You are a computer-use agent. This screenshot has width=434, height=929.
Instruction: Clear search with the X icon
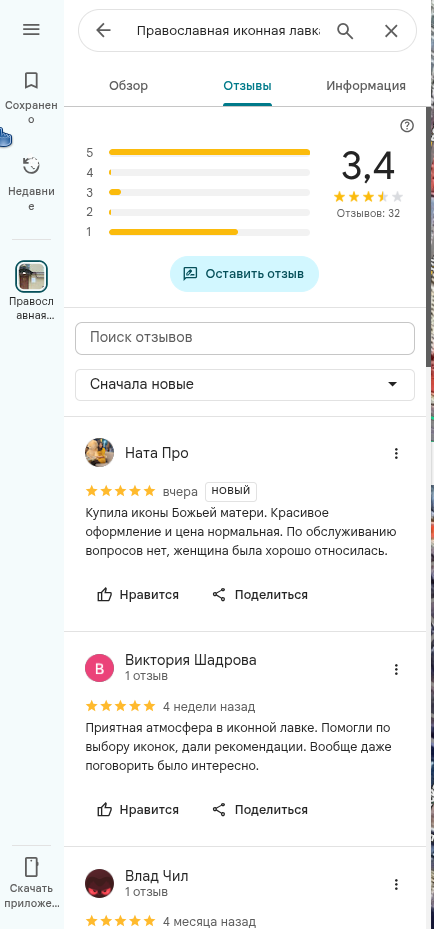[x=391, y=31]
